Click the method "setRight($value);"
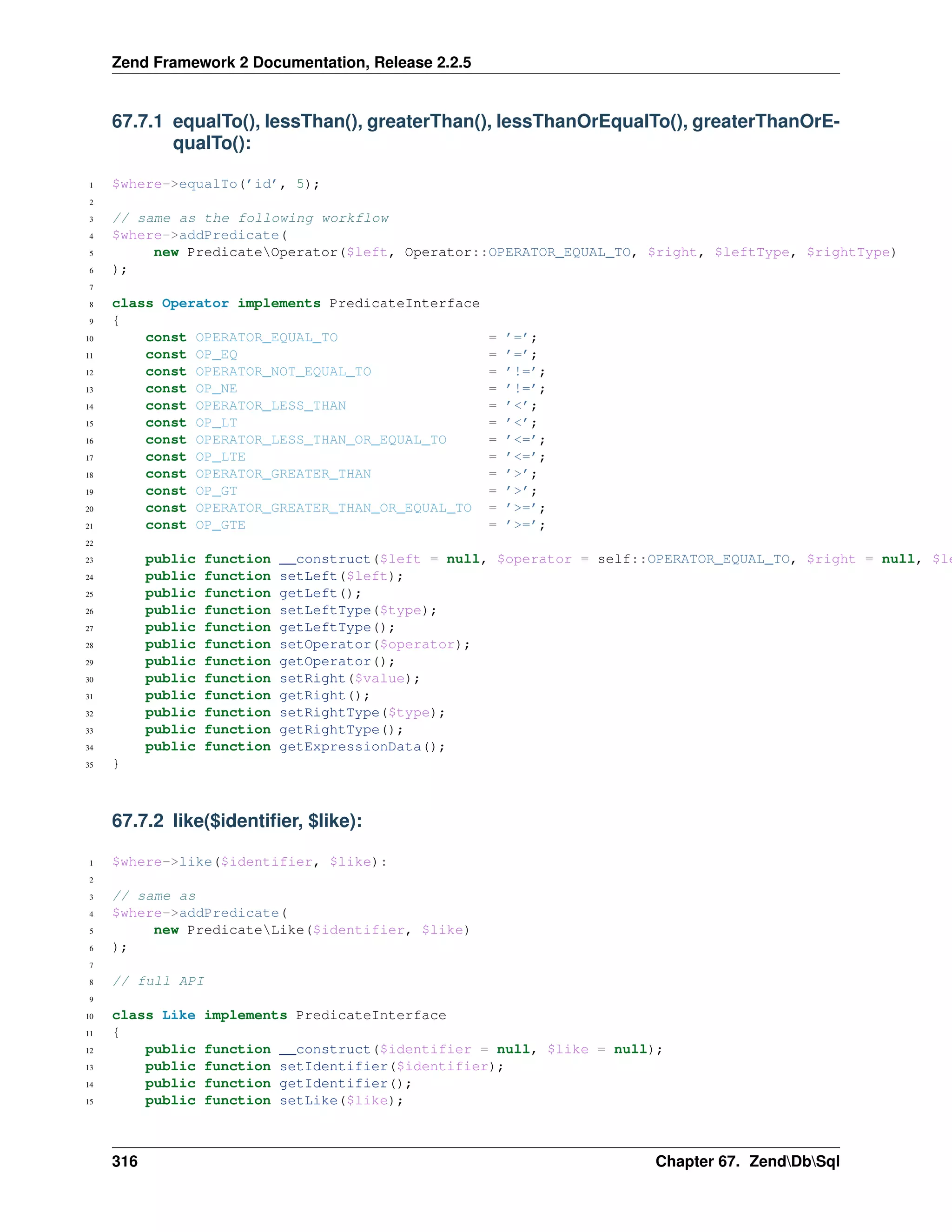The height and width of the screenshot is (1232, 952). tap(350, 679)
